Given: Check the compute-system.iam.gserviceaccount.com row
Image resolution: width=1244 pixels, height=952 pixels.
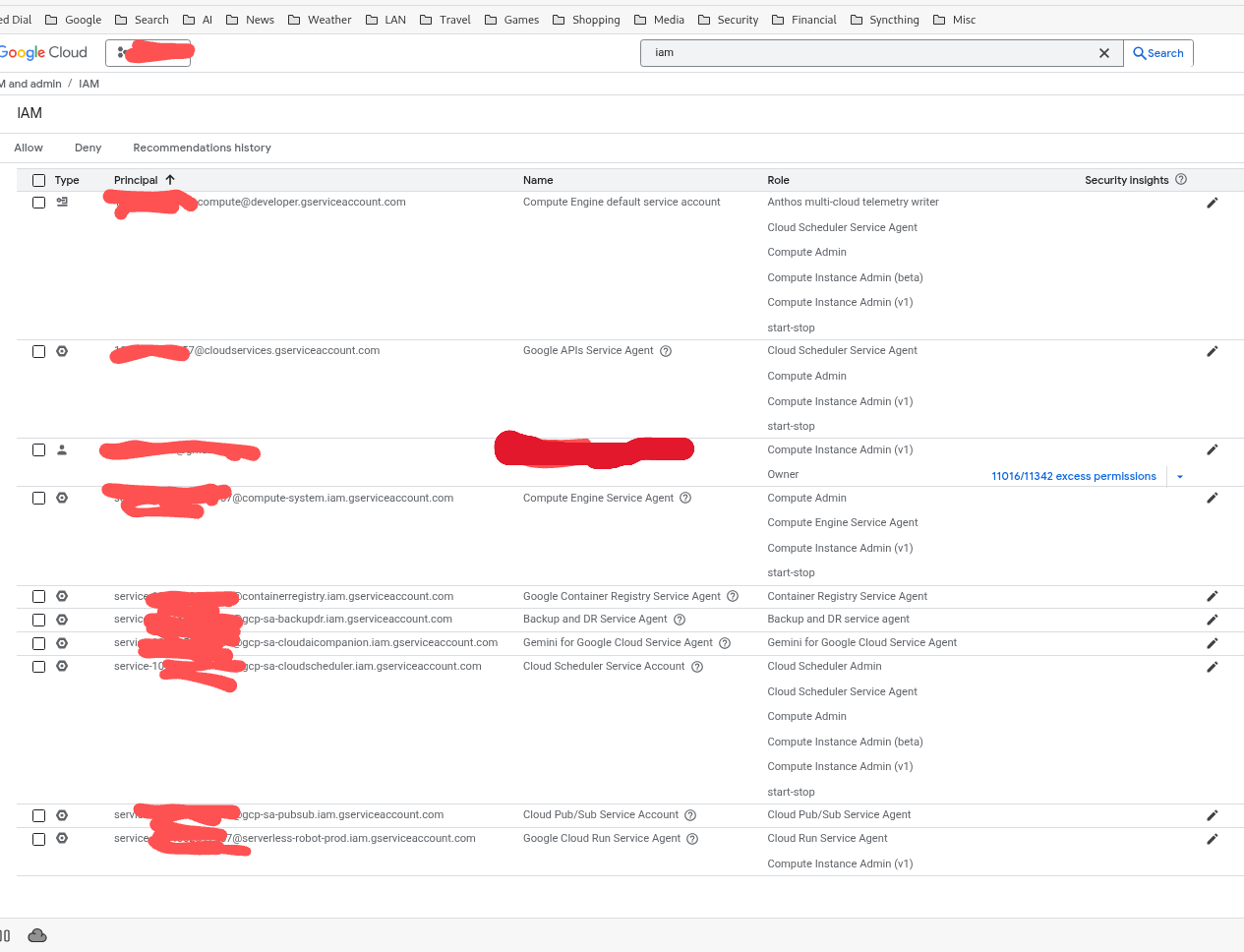Looking at the screenshot, I should click(x=38, y=498).
